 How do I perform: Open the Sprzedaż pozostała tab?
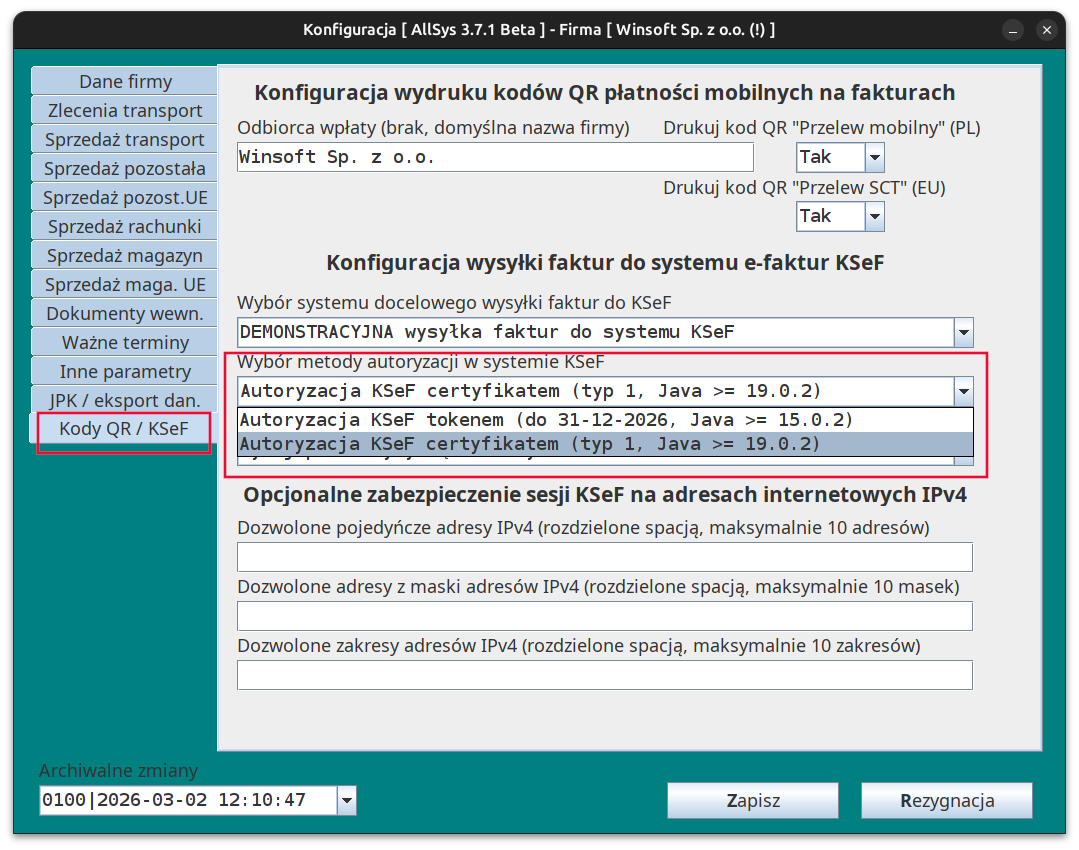point(125,169)
